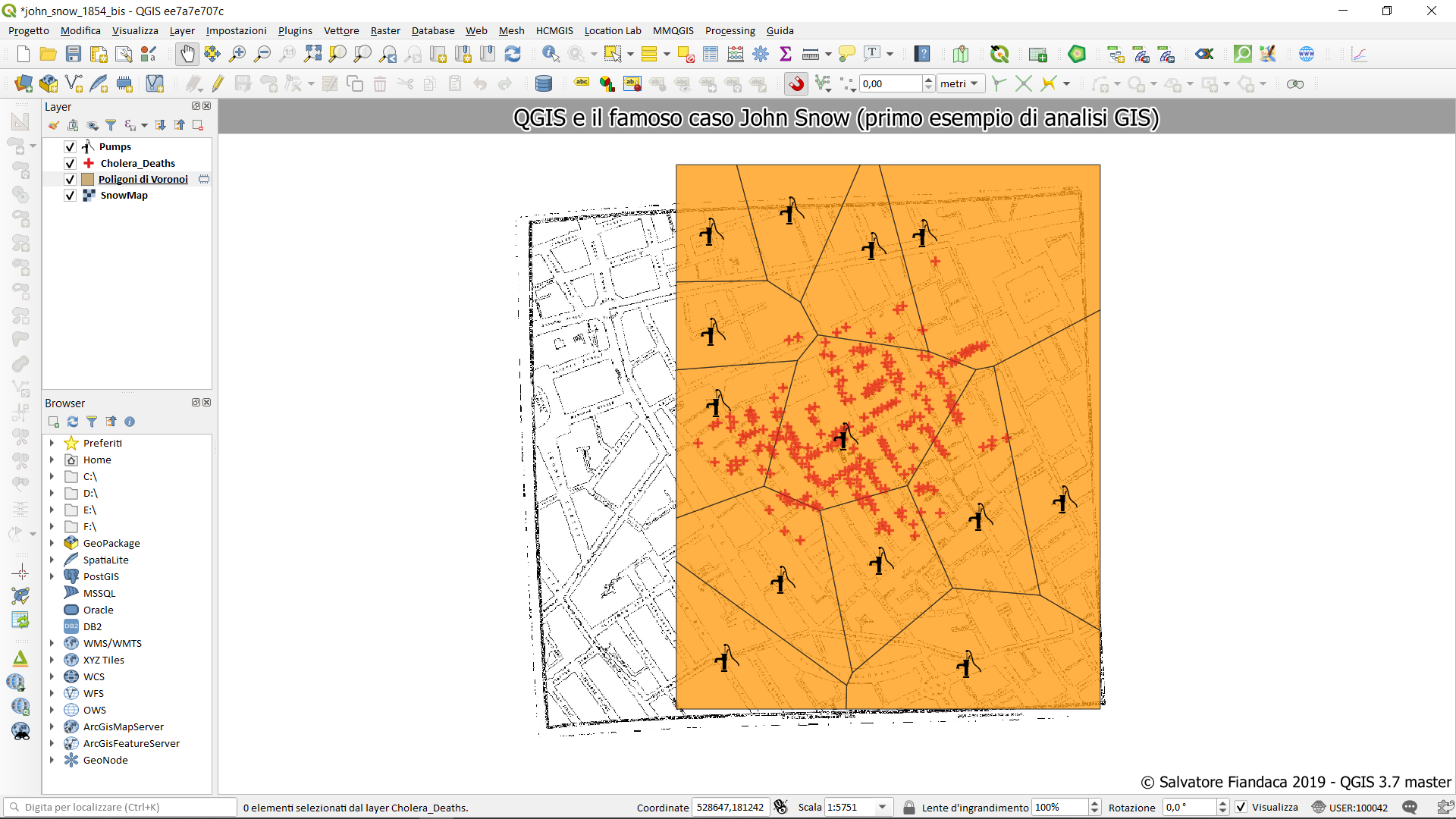The width and height of the screenshot is (1456, 819).
Task: Uncheck the Pumps layer visibility
Action: [x=70, y=147]
